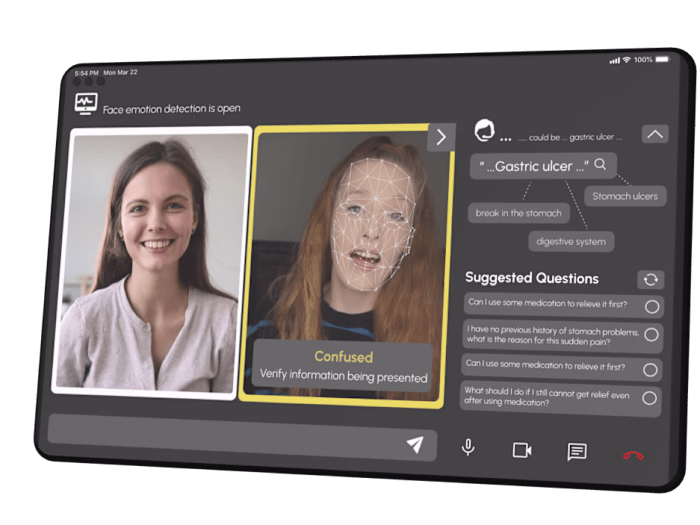Click the message text input field
700x525 pixels.
click(242, 438)
